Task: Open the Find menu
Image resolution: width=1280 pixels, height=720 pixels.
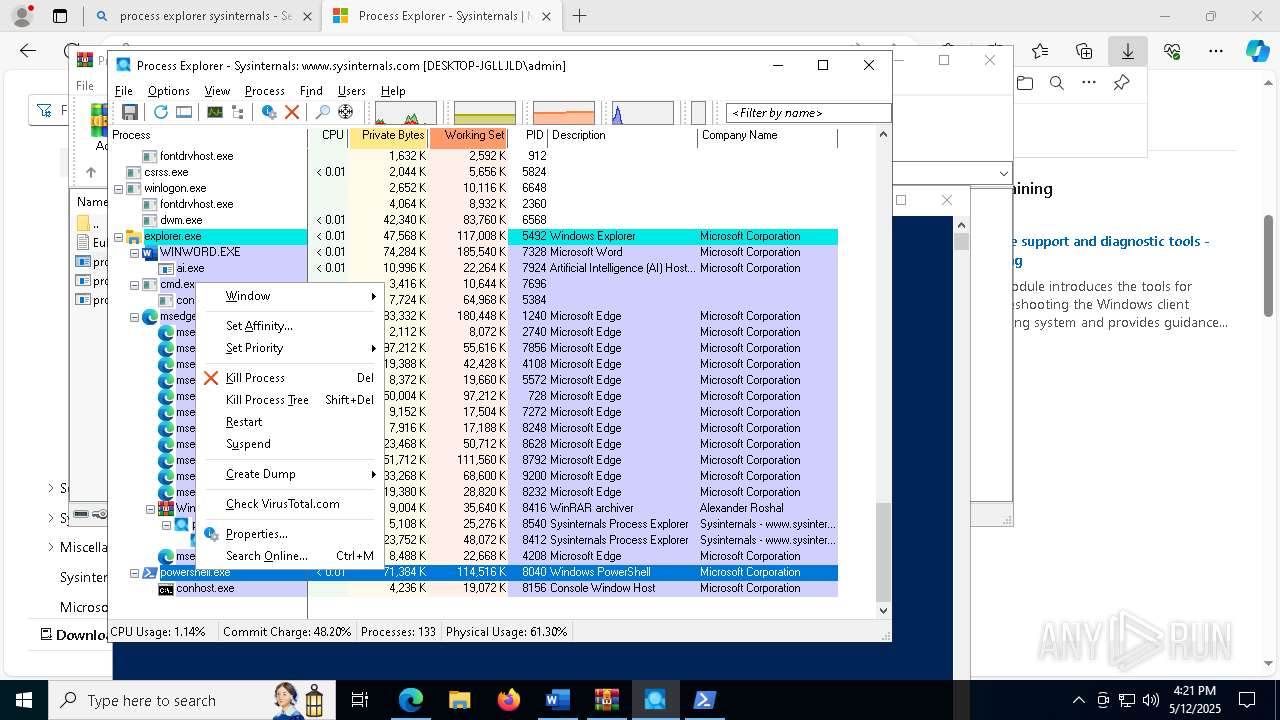Action: point(311,91)
